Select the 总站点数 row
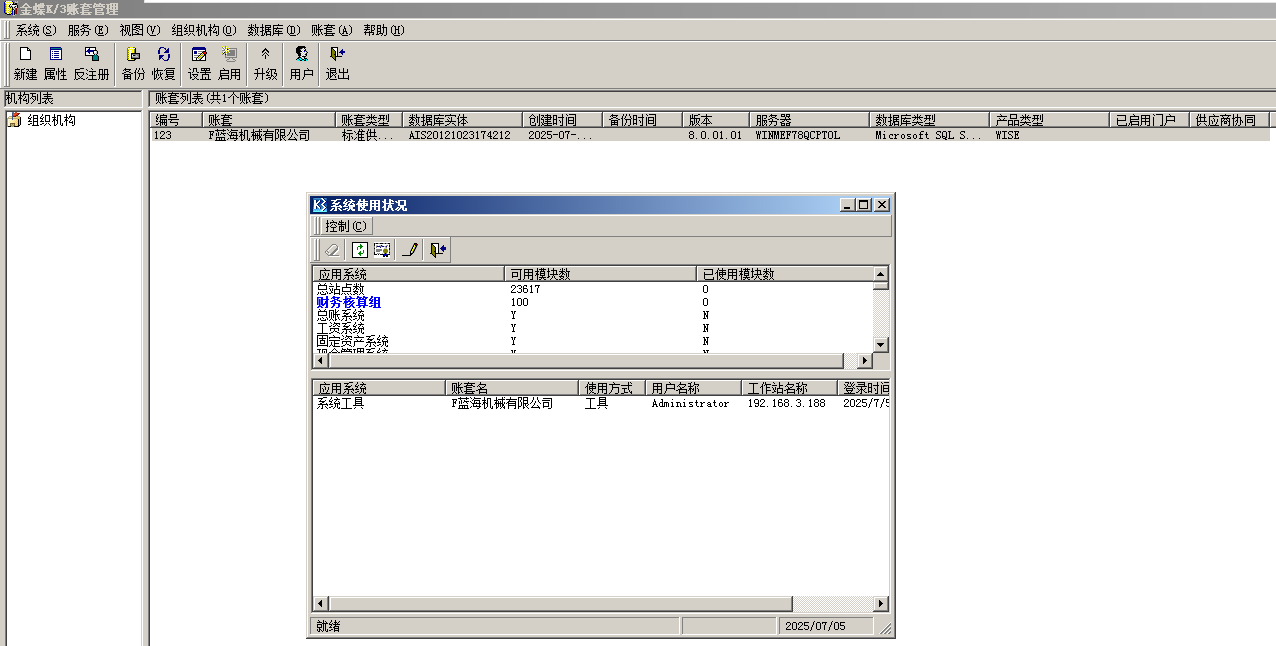 [592, 289]
